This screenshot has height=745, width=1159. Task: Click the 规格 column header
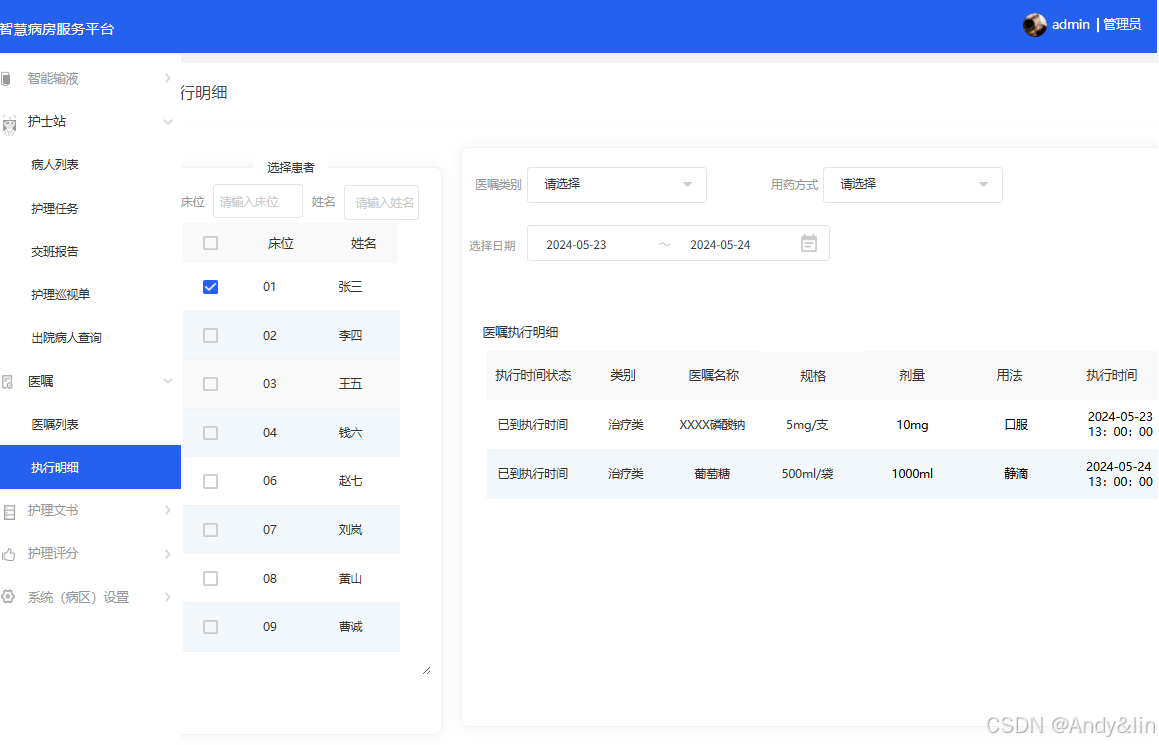[812, 375]
